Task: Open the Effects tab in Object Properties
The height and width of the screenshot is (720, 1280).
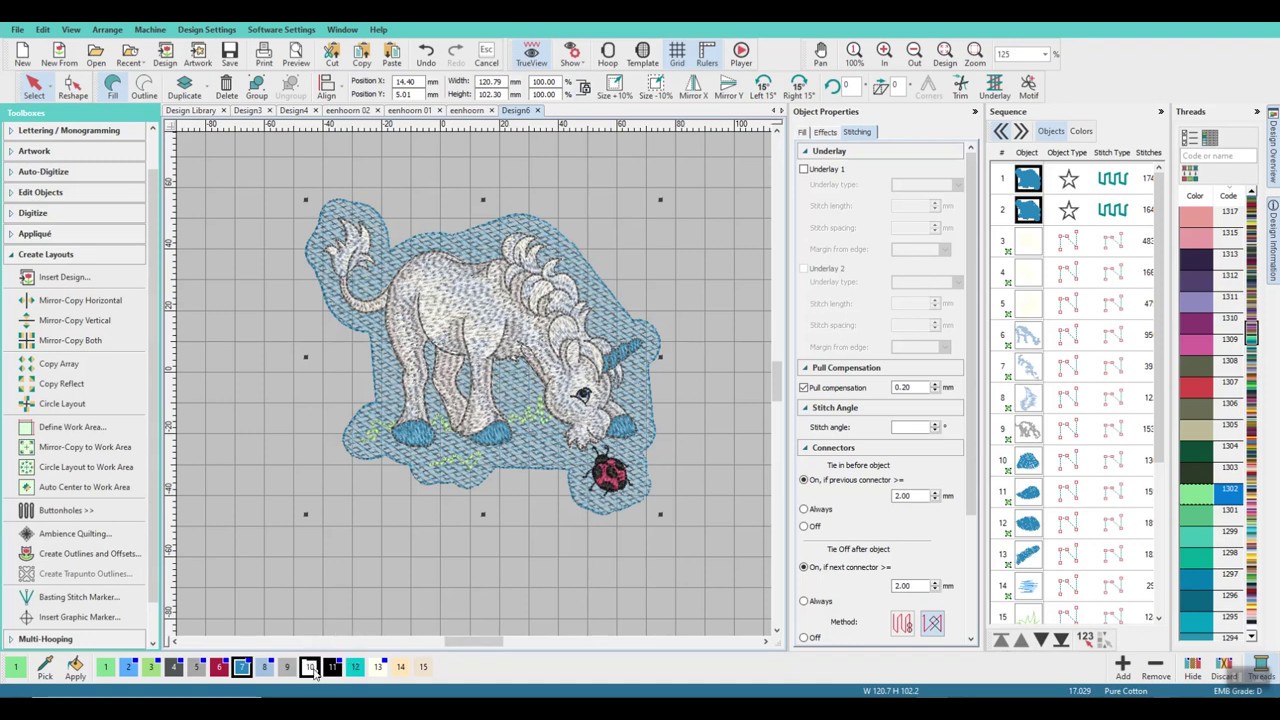Action: pos(825,132)
